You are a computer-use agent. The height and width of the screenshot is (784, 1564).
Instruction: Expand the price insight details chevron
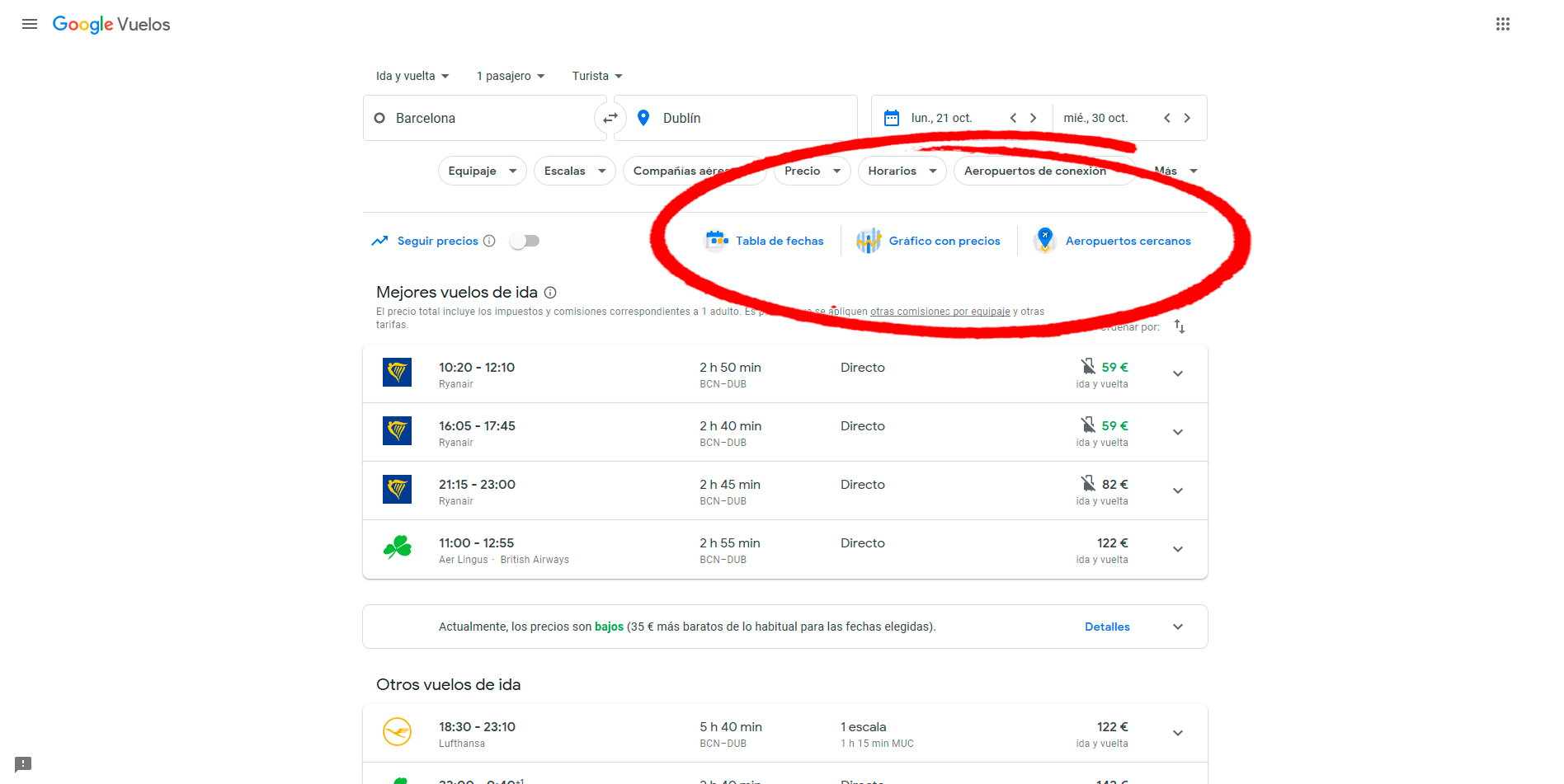pyautogui.click(x=1178, y=627)
